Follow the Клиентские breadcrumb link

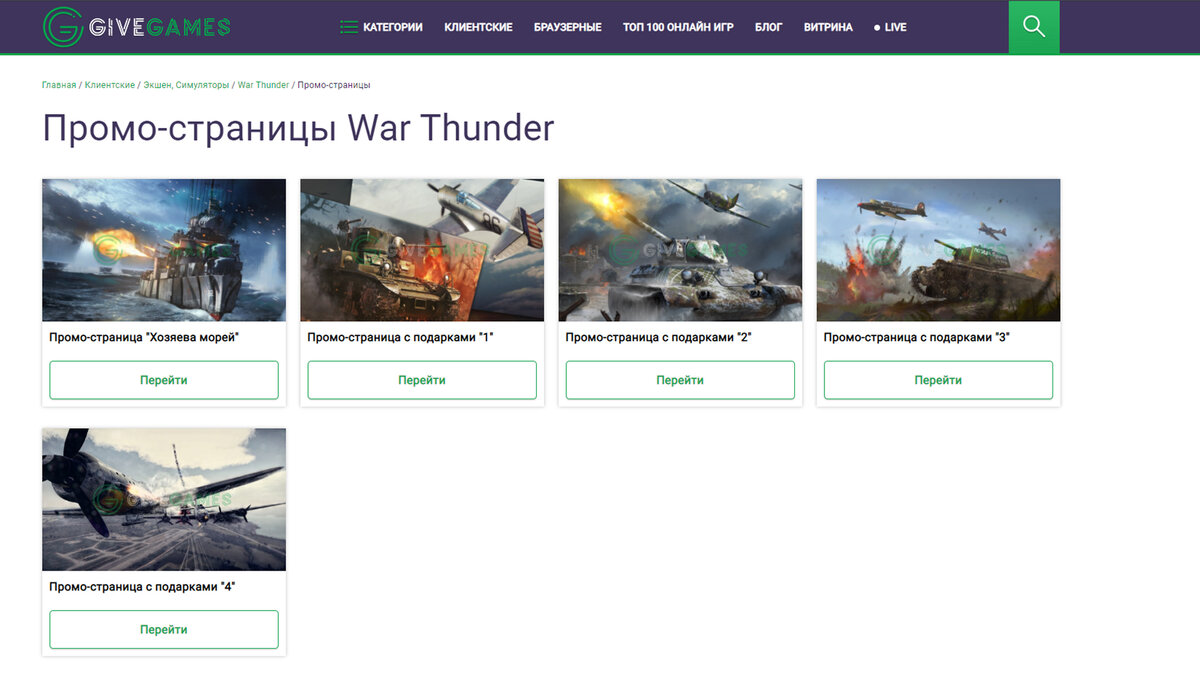110,85
